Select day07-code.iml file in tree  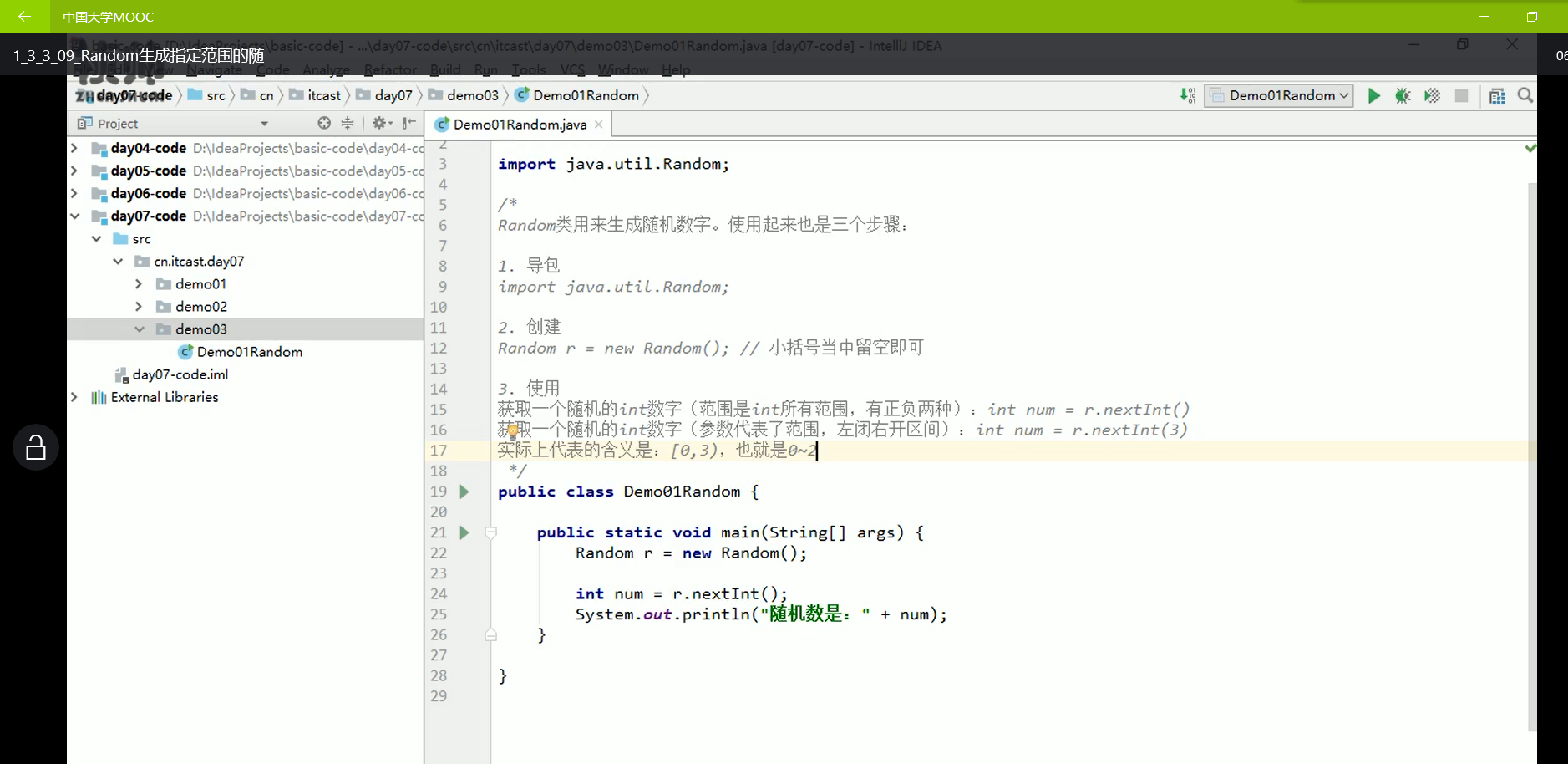coord(180,374)
